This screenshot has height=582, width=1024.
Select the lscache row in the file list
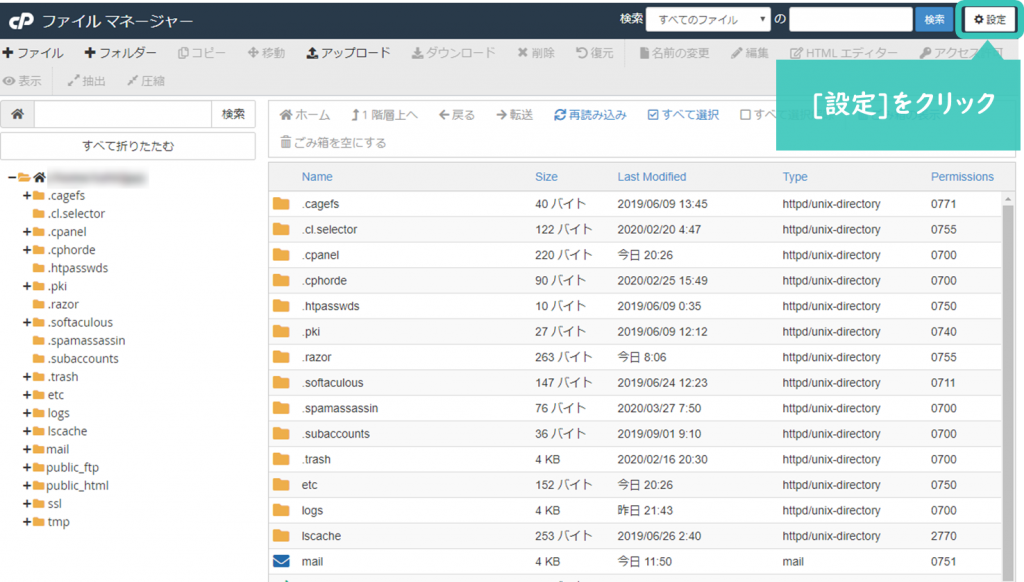[x=635, y=536]
